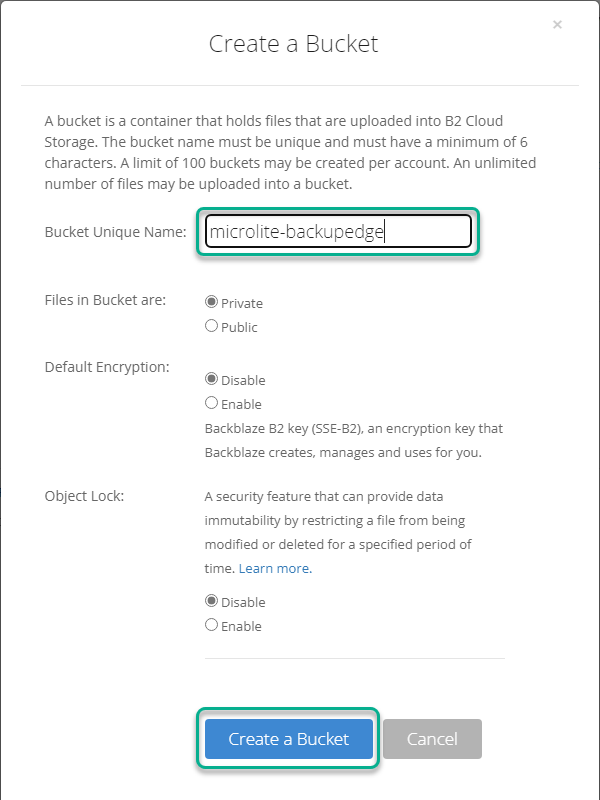
Task: Close the Create a Bucket dialog
Action: point(557,24)
